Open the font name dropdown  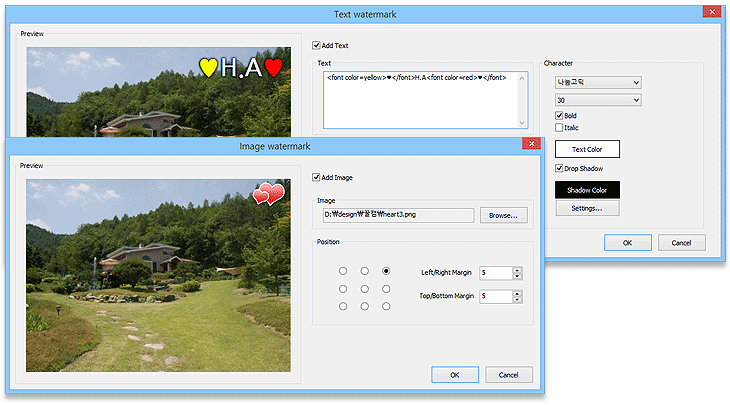(x=598, y=82)
